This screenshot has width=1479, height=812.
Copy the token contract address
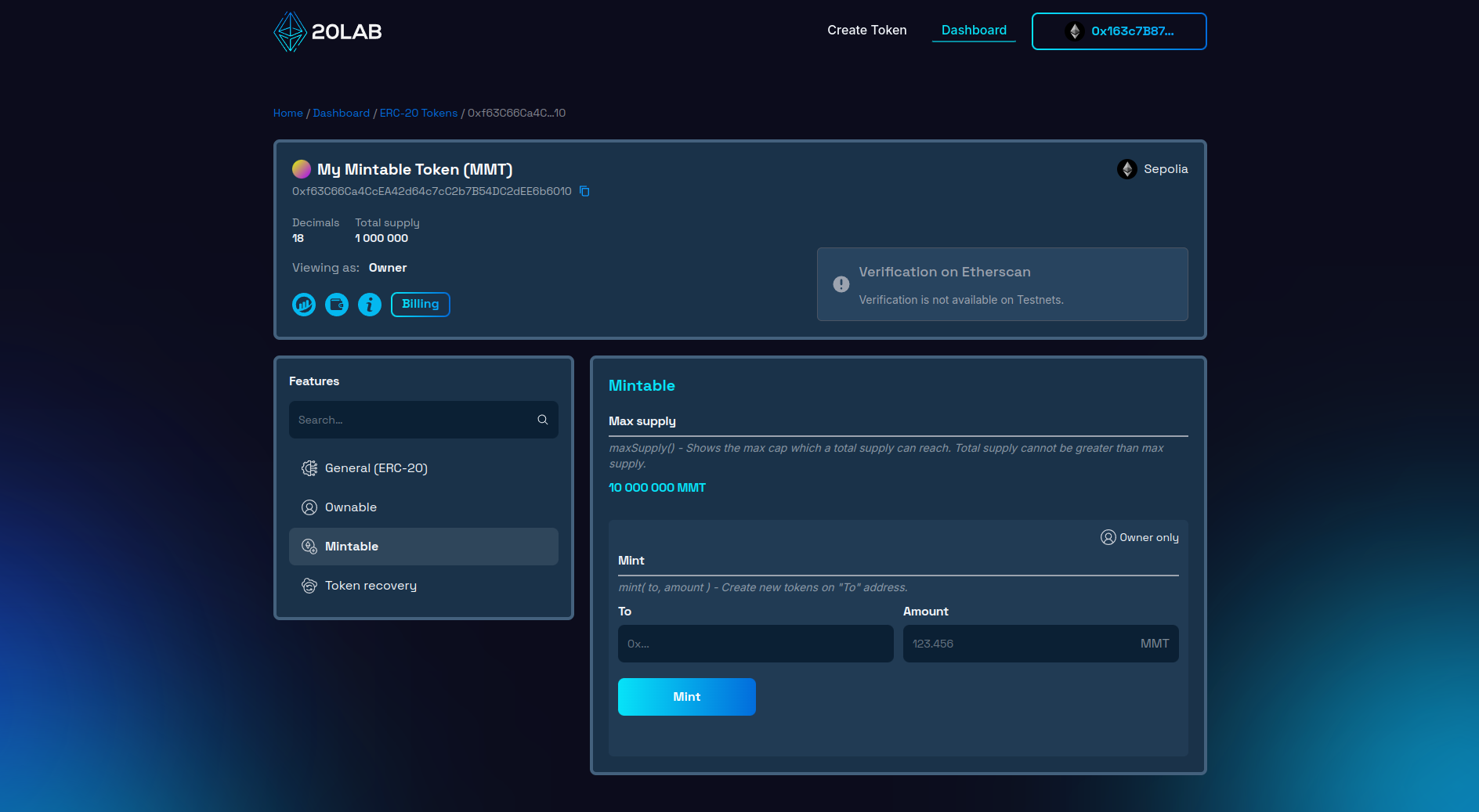click(x=584, y=191)
